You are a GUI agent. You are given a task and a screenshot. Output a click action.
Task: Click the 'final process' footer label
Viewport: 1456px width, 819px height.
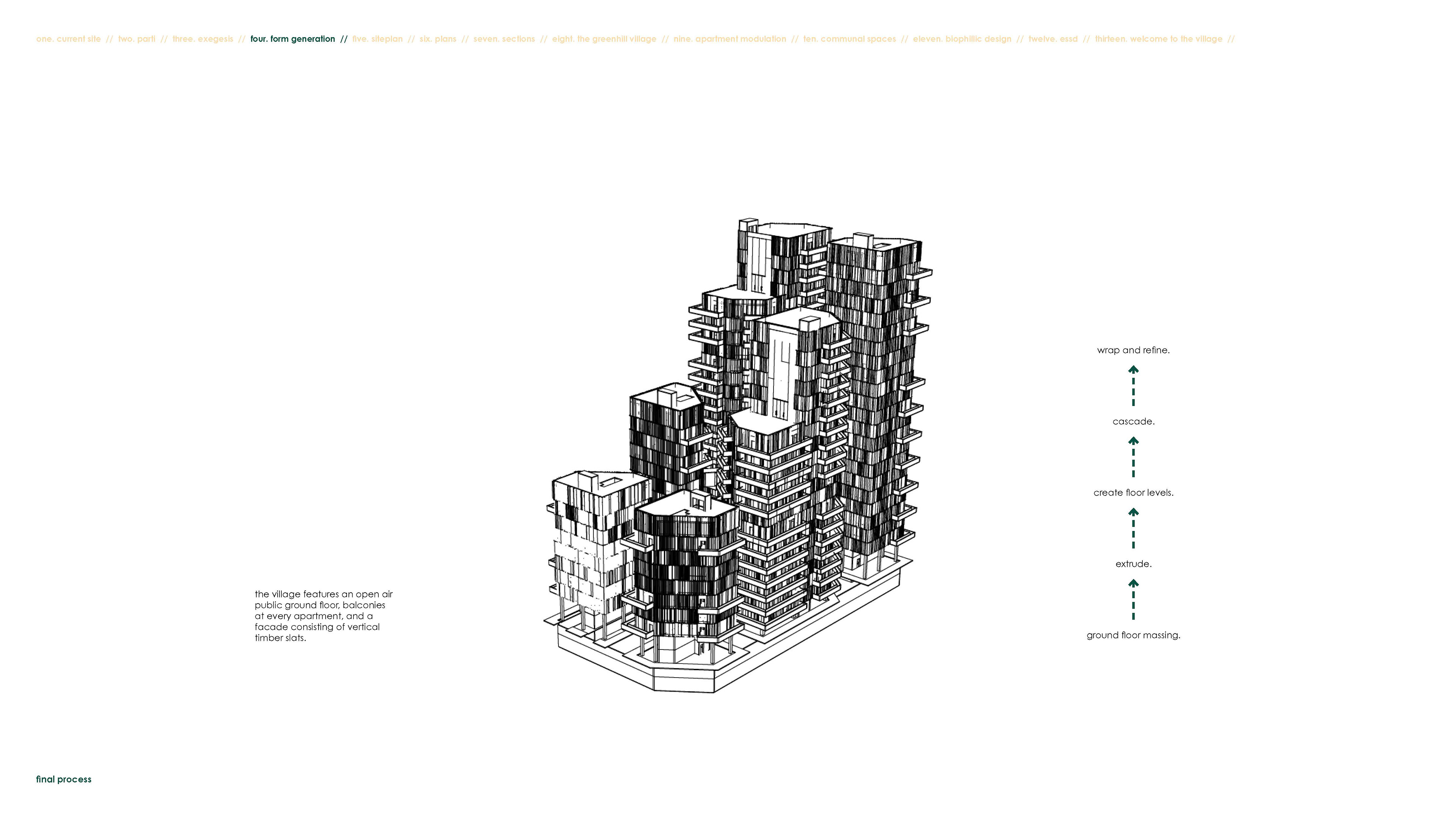(x=64, y=780)
